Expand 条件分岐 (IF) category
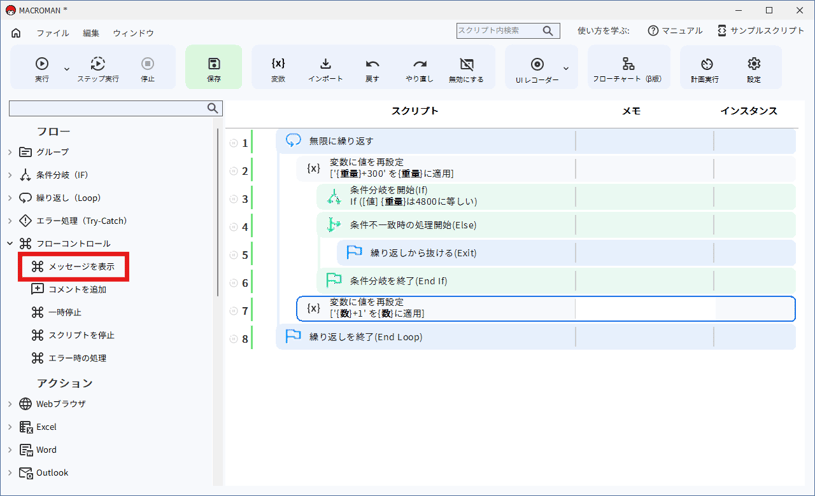Viewport: 815px width, 496px height. click(10, 175)
